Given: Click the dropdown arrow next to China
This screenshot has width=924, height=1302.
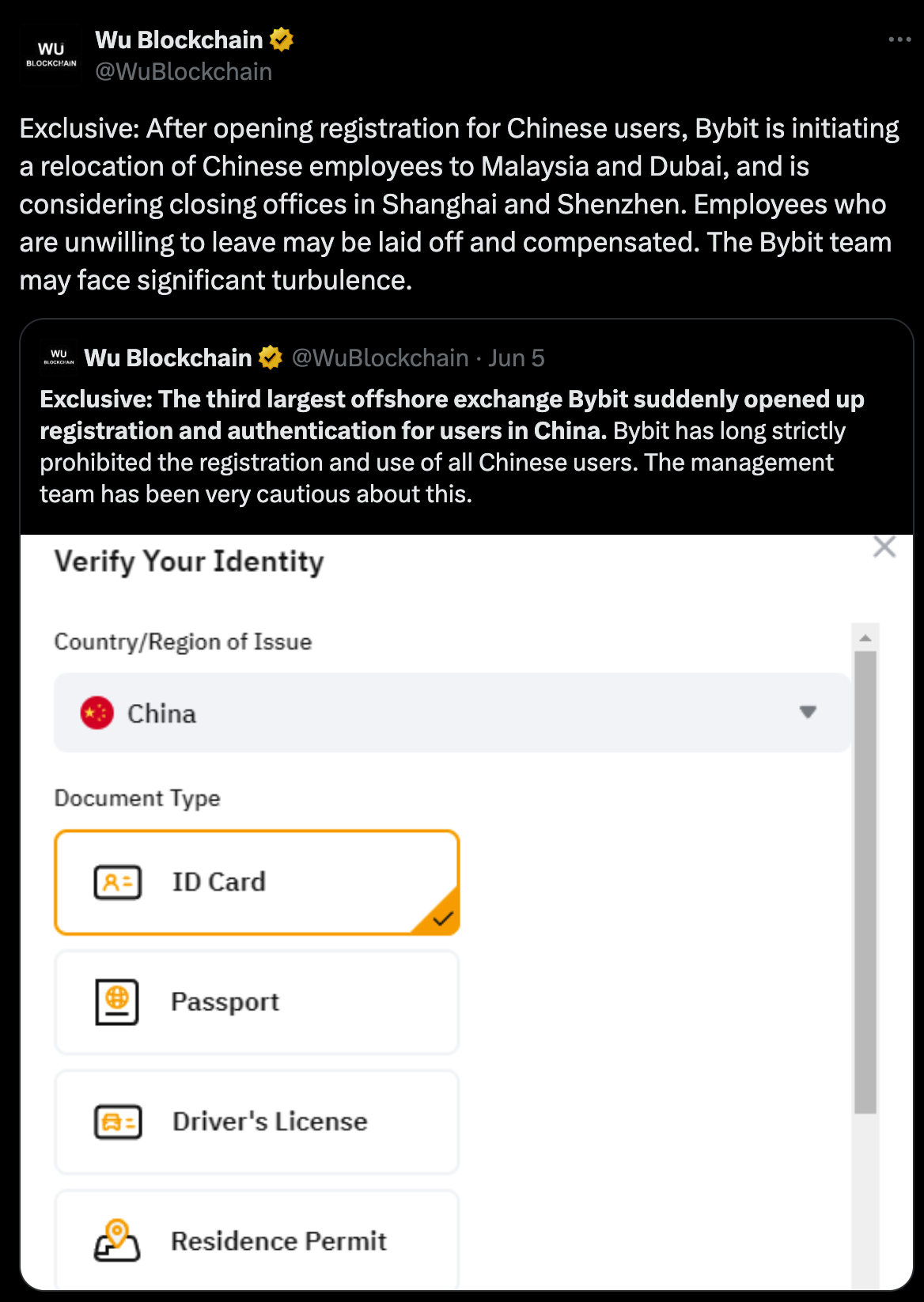Looking at the screenshot, I should coord(808,712).
